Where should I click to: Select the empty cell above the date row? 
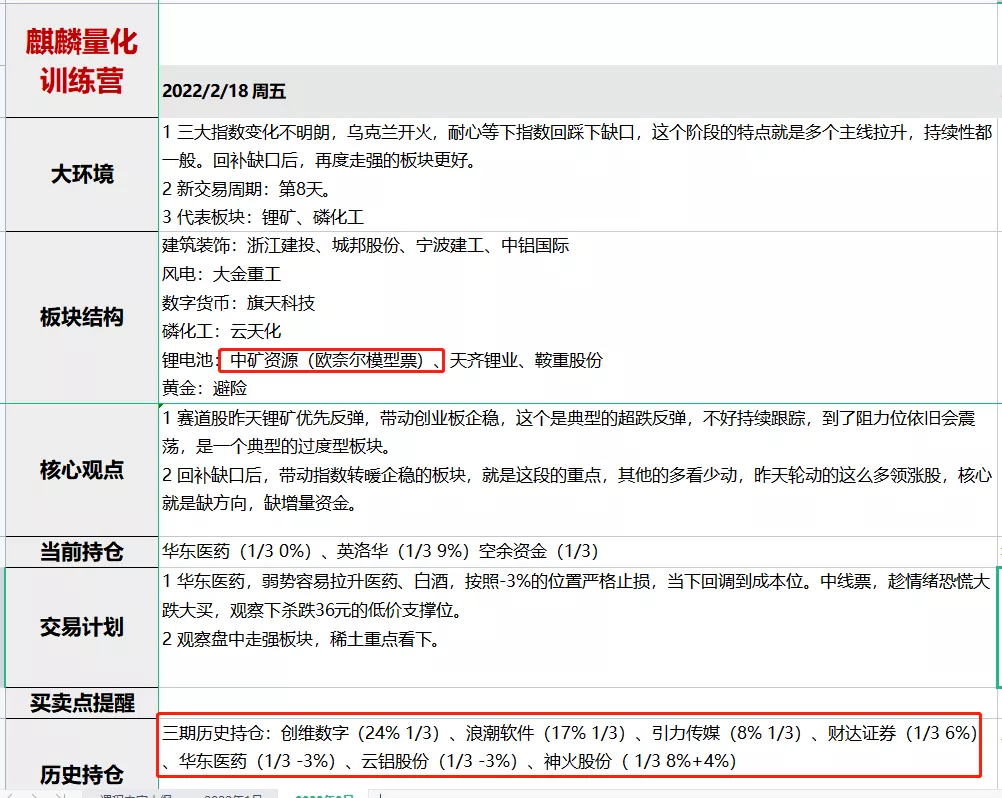(x=578, y=35)
